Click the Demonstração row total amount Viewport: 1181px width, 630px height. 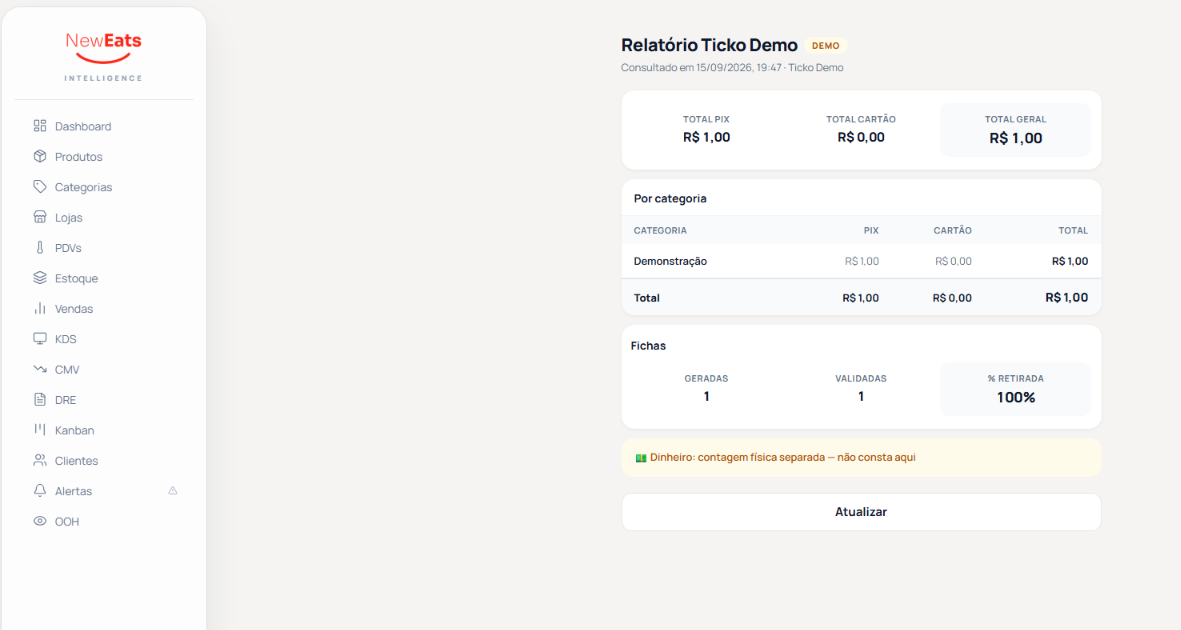pyautogui.click(x=1070, y=261)
